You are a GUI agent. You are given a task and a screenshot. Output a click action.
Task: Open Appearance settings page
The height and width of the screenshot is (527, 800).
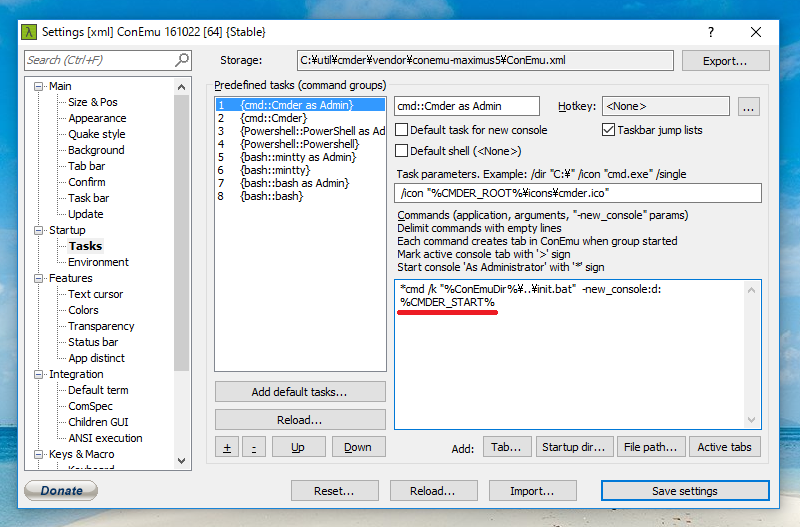[97, 118]
